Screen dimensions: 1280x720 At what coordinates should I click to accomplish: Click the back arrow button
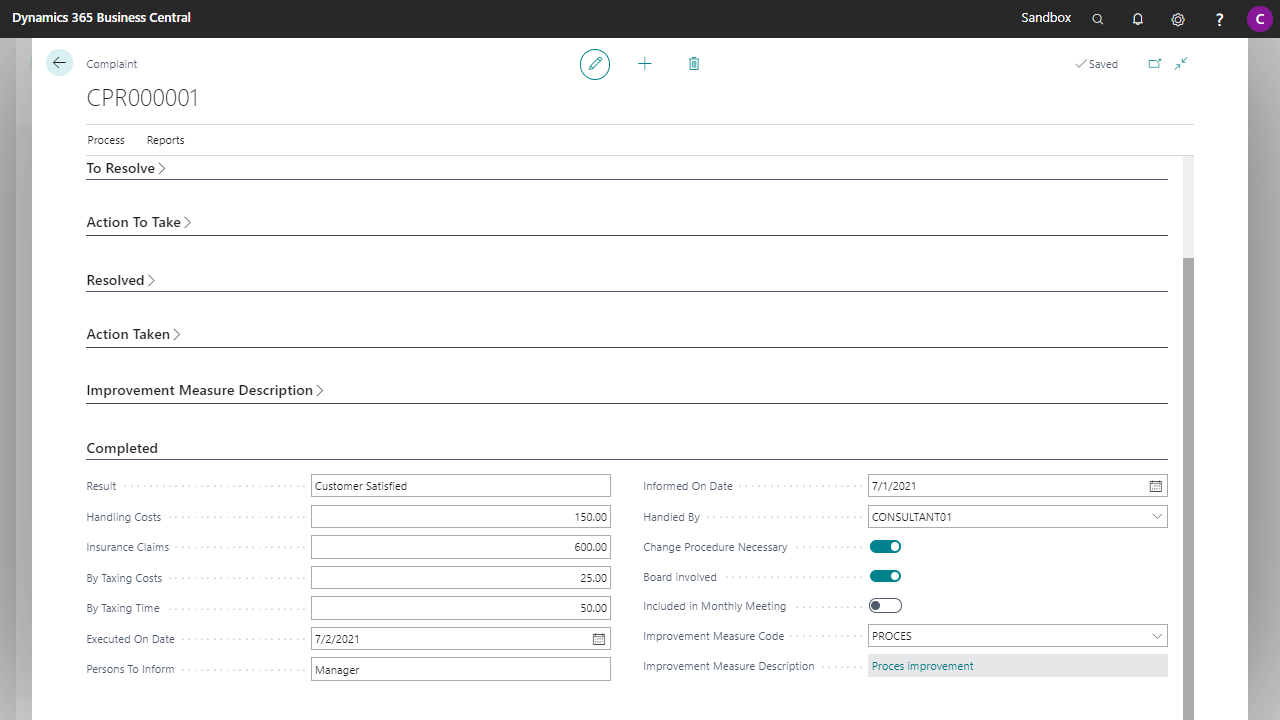pos(59,63)
